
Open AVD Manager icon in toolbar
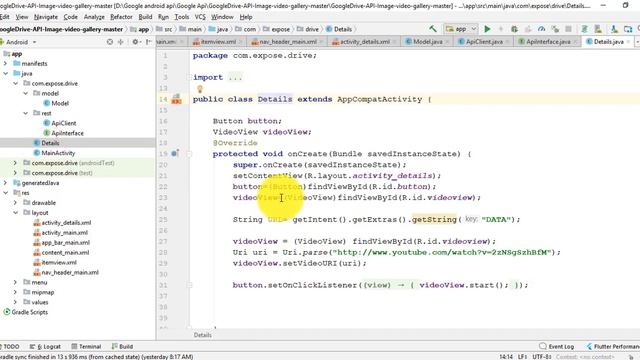(x=598, y=29)
